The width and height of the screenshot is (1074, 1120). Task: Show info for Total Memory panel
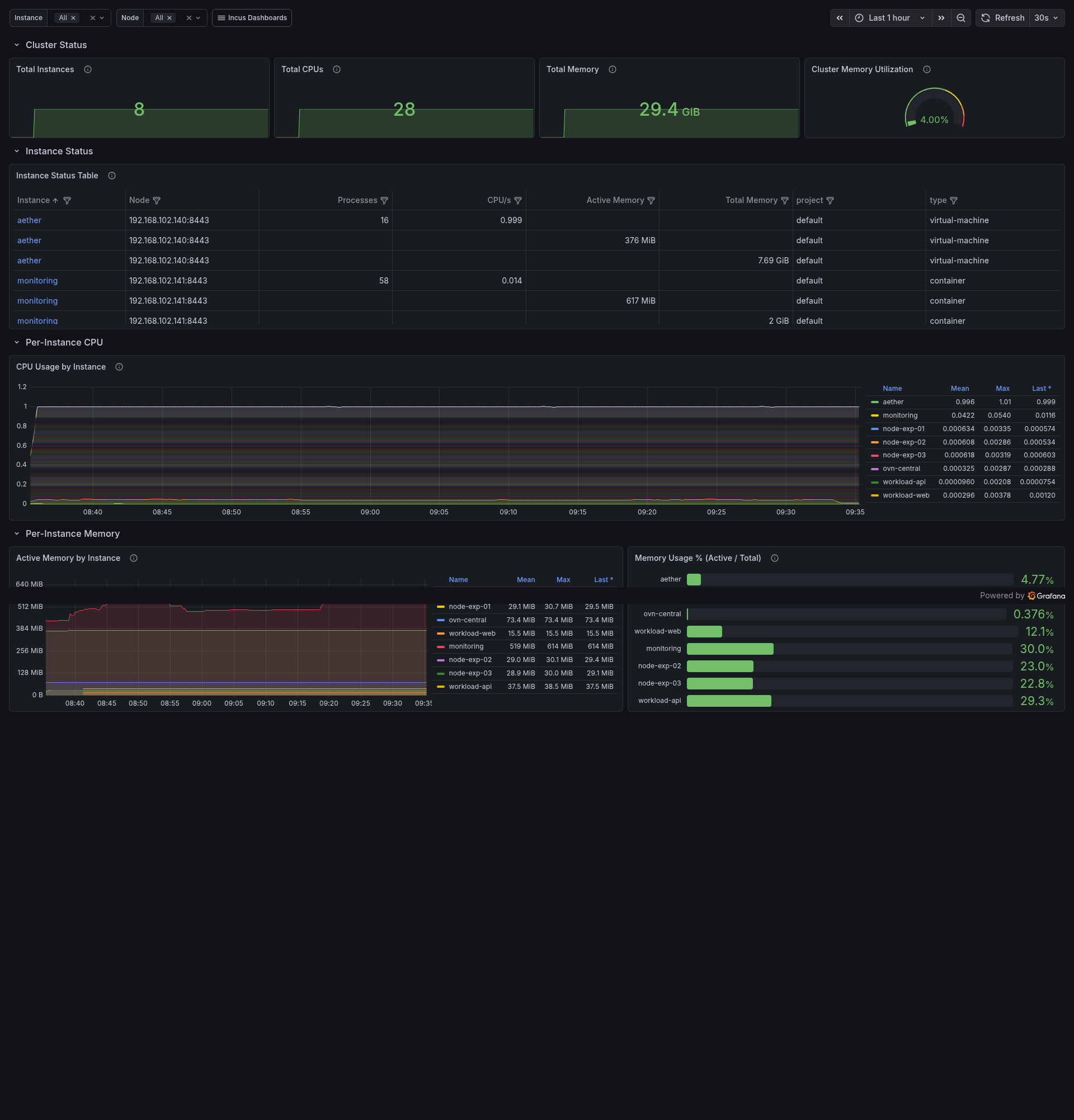[x=612, y=70]
